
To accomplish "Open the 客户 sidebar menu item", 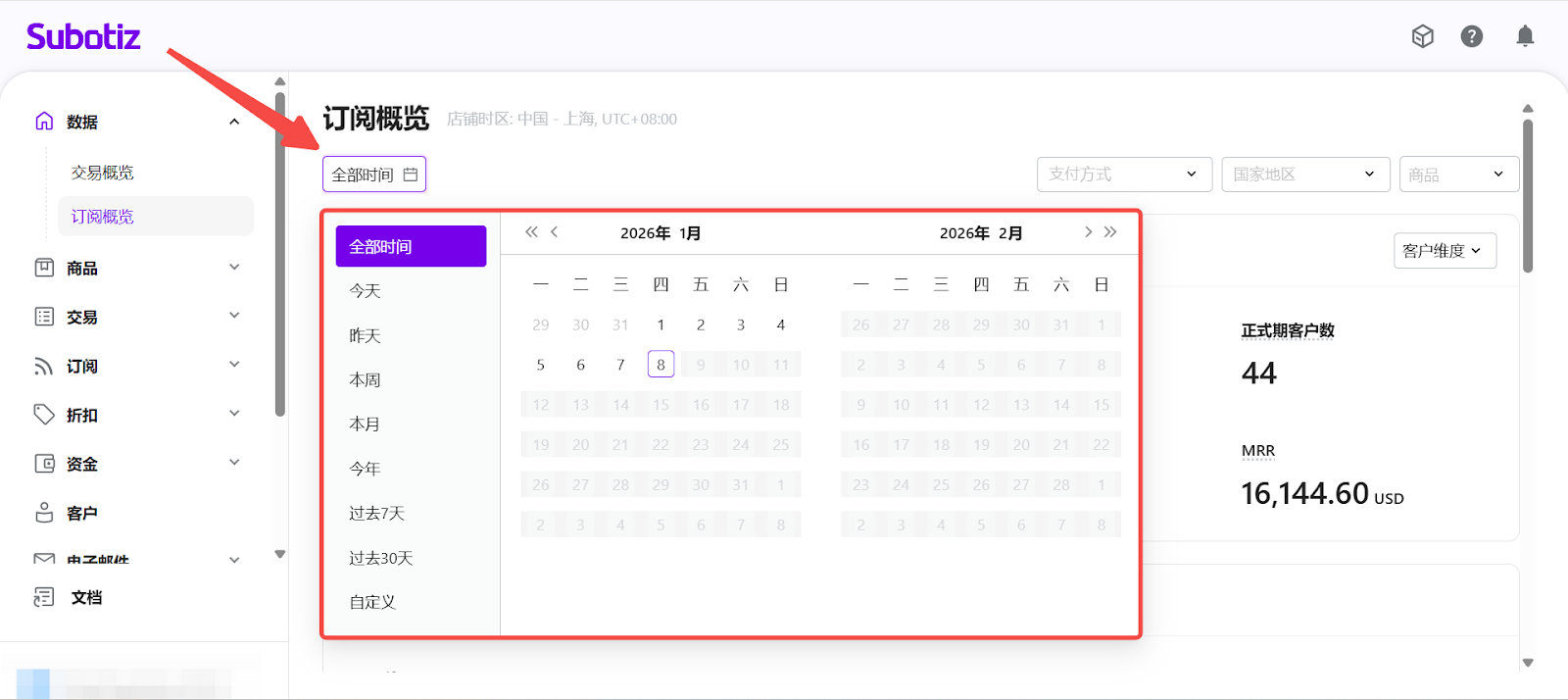I will tap(82, 513).
